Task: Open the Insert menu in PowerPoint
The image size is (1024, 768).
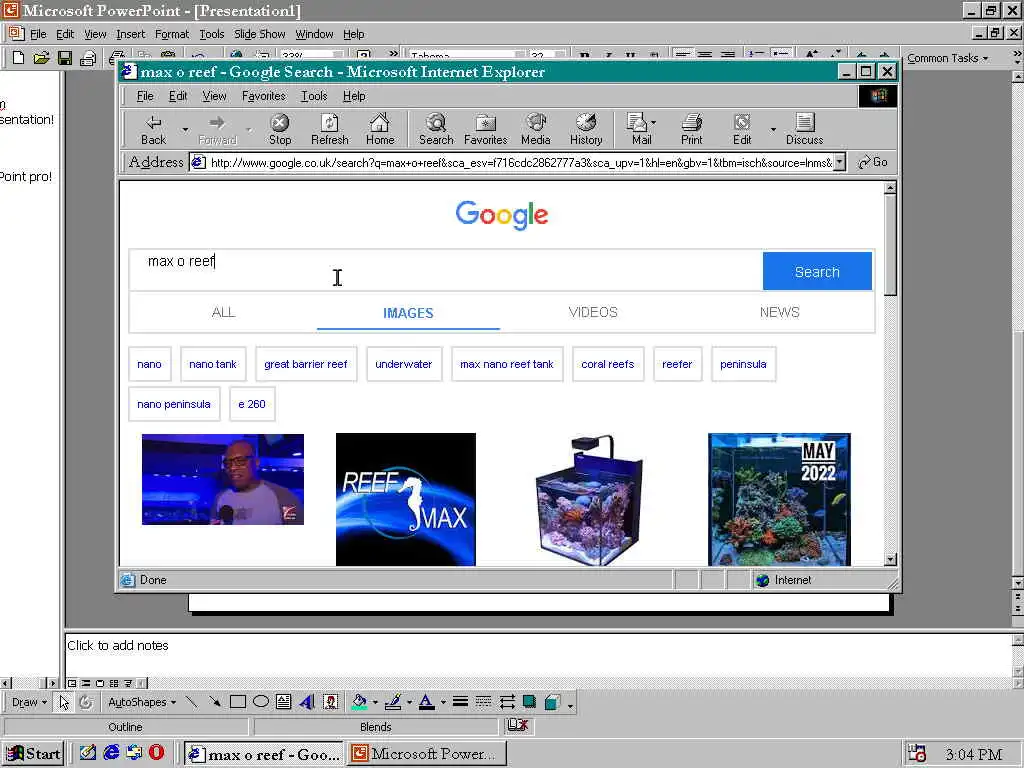Action: point(131,34)
